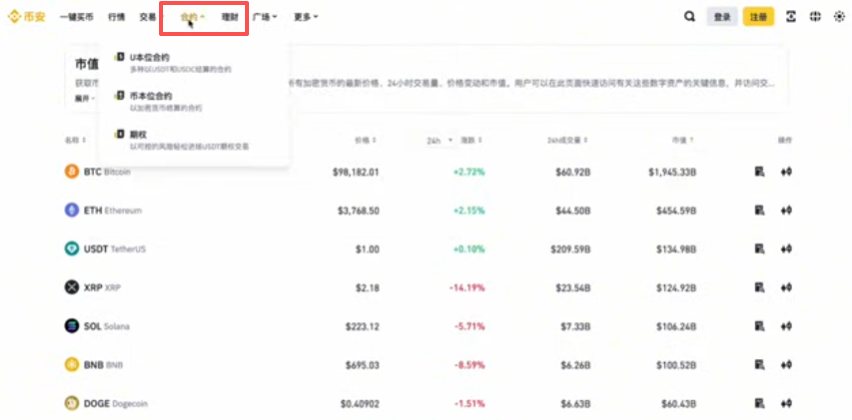
Task: Expand the 展开 description toggle
Action: [85, 98]
